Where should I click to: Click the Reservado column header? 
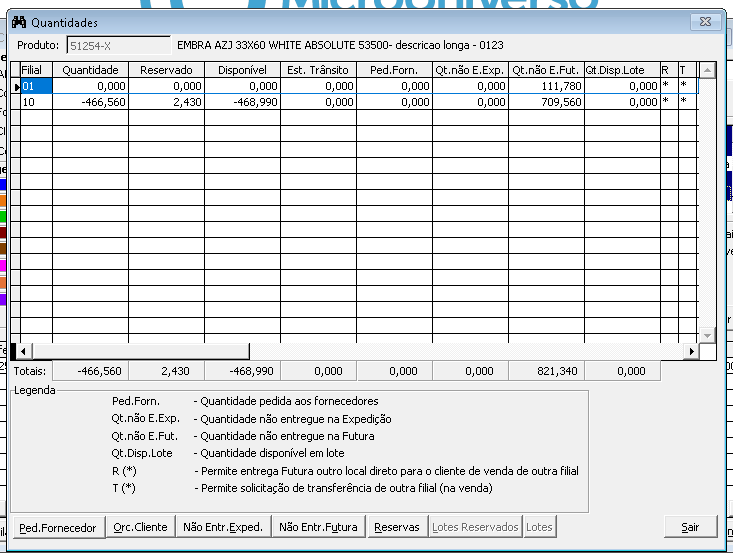[x=166, y=70]
